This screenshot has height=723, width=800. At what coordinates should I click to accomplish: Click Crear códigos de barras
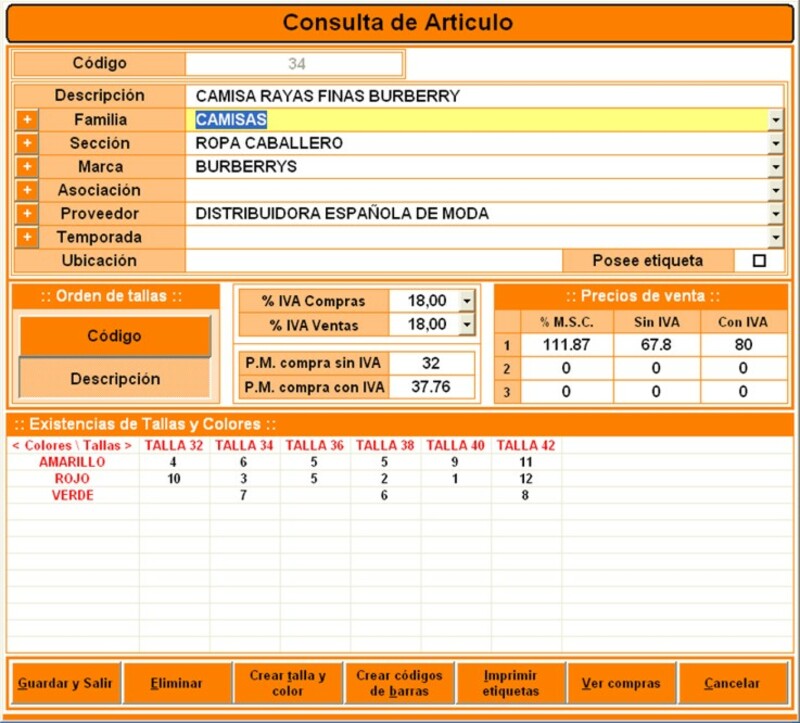(x=399, y=684)
